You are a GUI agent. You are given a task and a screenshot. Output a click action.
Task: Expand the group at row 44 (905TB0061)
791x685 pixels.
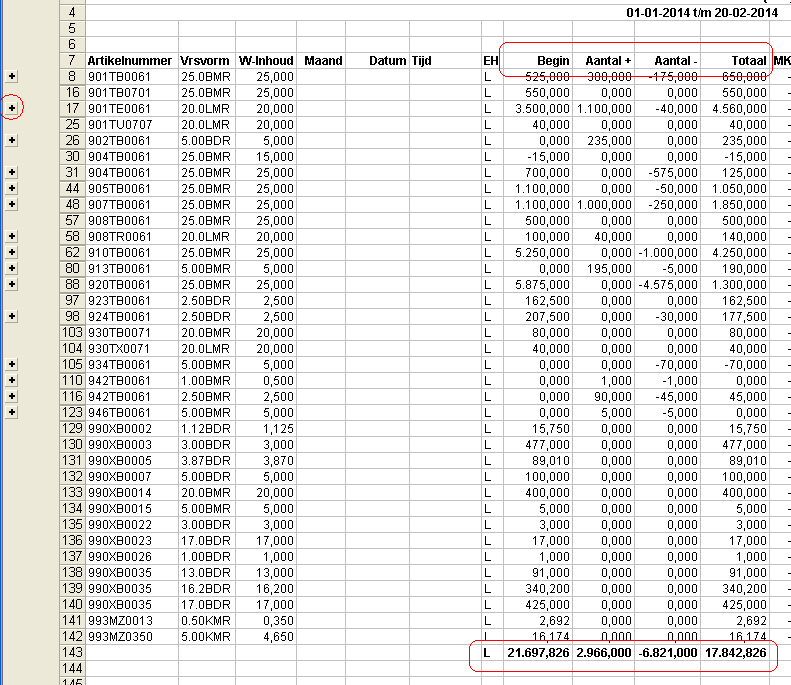point(12,188)
